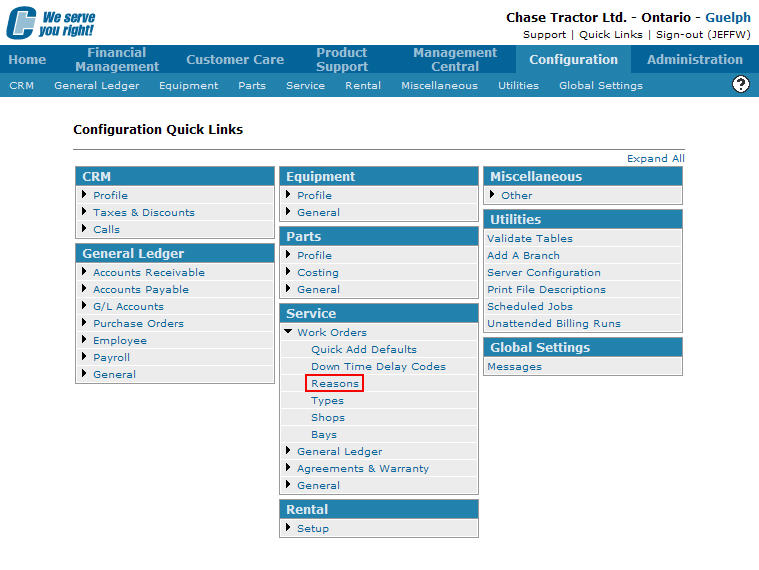This screenshot has height=570, width=759.
Task: Expand Taxes & Discounts arrow
Action: pos(84,211)
